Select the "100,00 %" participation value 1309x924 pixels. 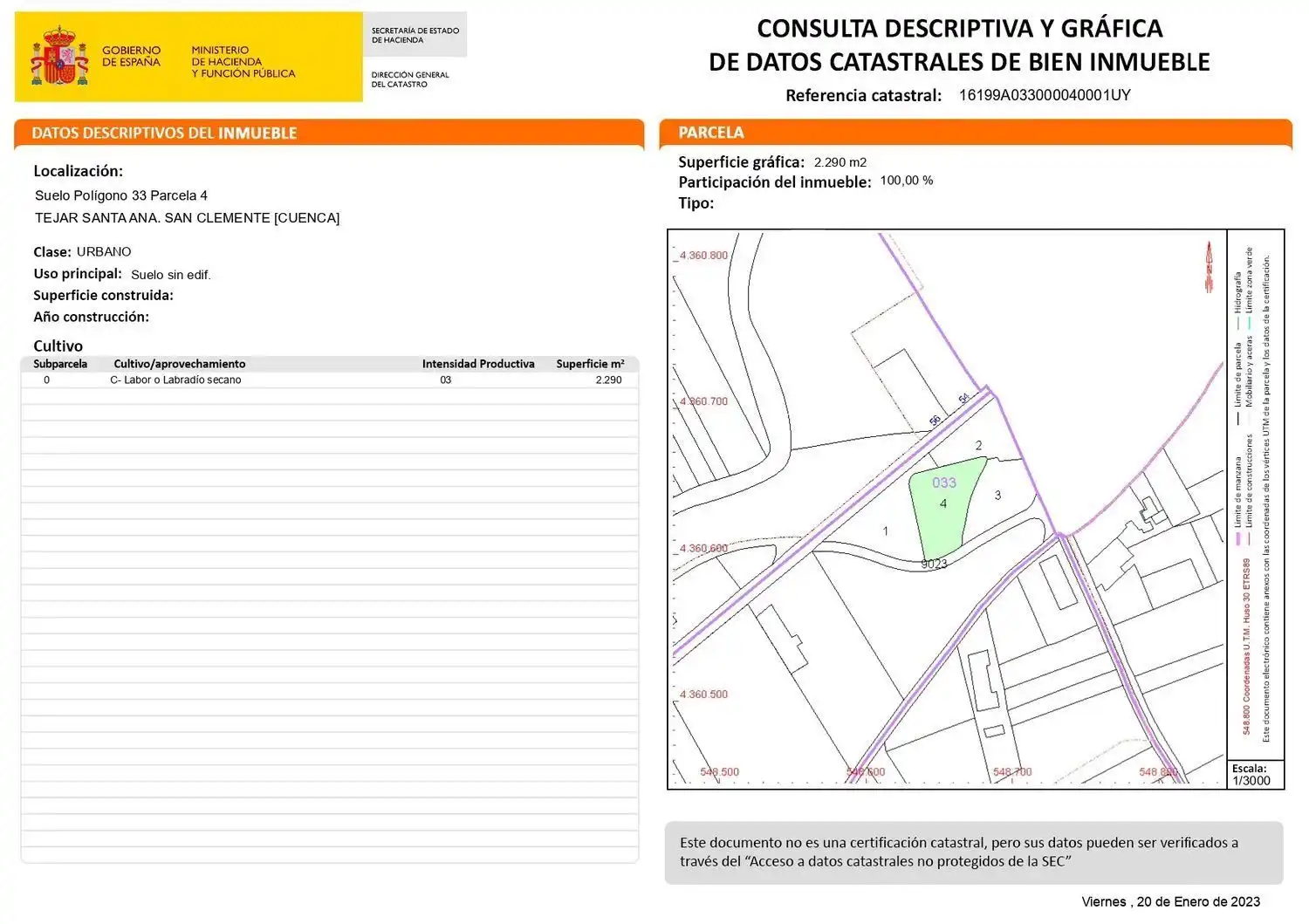(x=907, y=181)
